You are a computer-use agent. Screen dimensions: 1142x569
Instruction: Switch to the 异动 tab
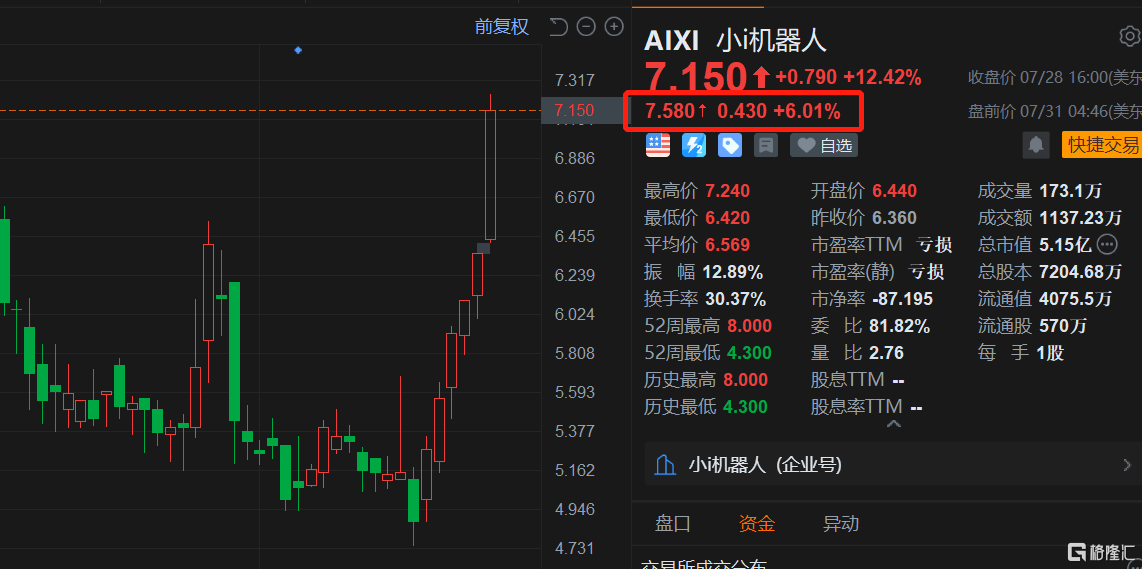840,523
